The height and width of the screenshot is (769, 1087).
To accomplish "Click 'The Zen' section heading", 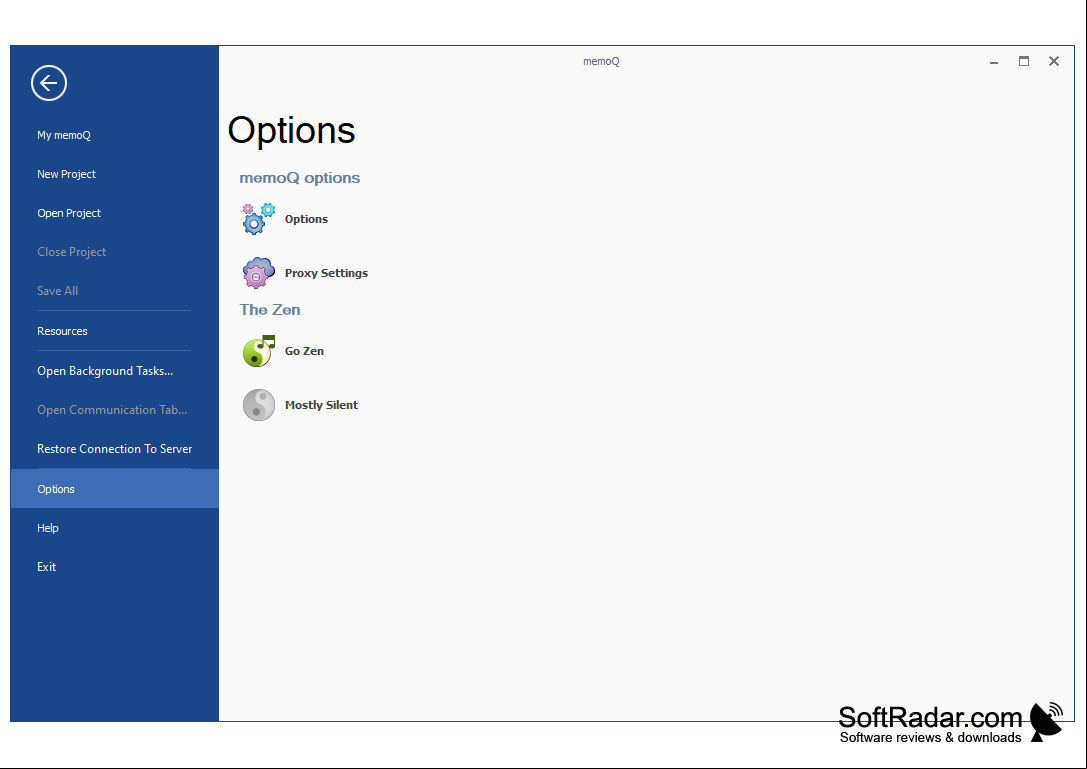I will tap(270, 310).
